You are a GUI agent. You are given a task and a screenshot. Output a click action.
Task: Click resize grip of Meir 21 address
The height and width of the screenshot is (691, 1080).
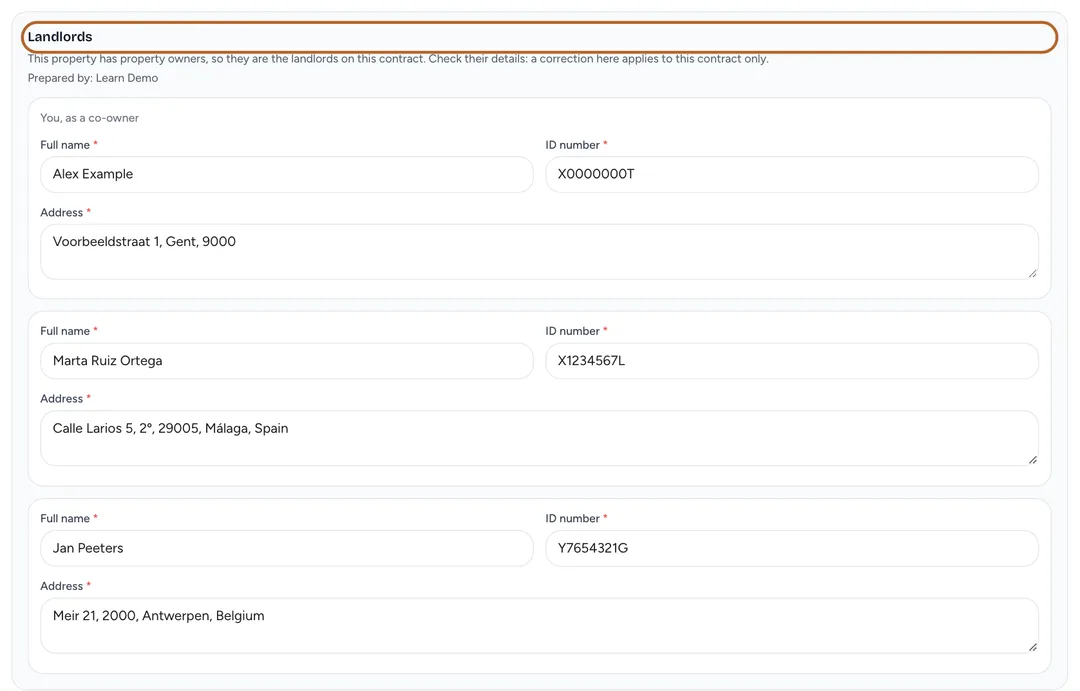(1032, 647)
